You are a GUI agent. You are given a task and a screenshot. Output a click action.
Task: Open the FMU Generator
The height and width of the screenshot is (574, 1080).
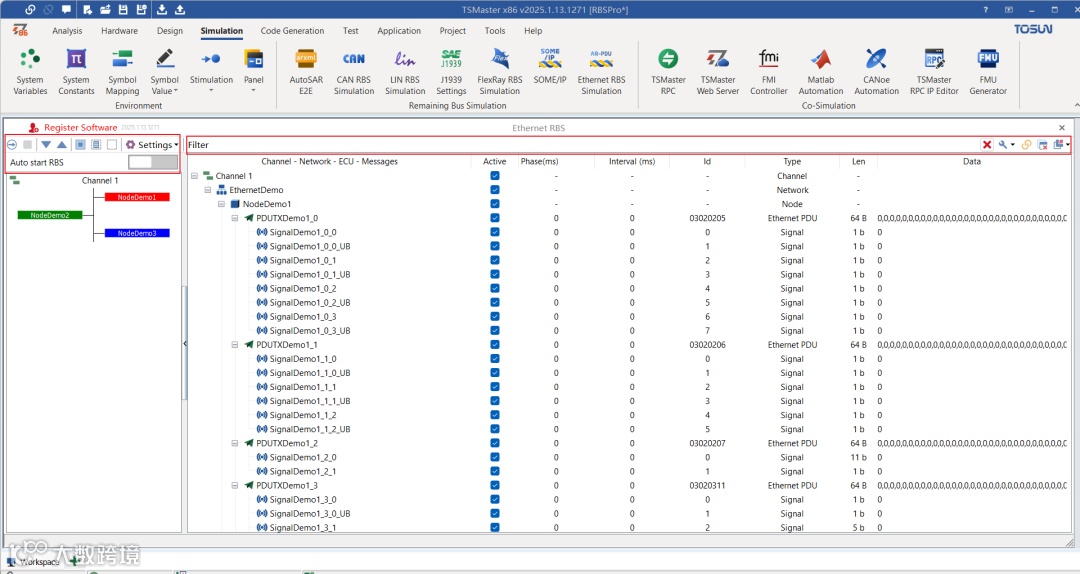[988, 71]
